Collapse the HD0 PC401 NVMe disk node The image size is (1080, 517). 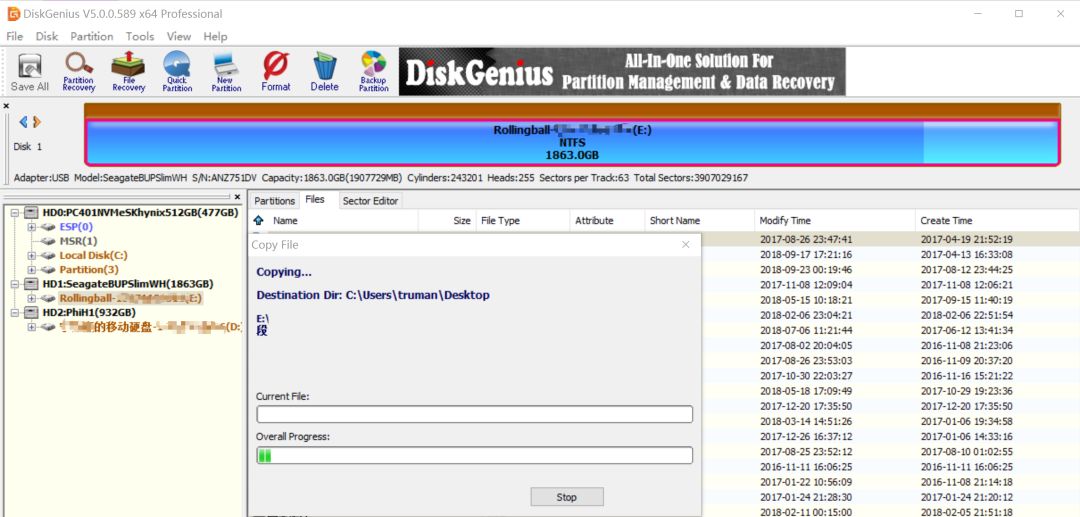[x=15, y=213]
